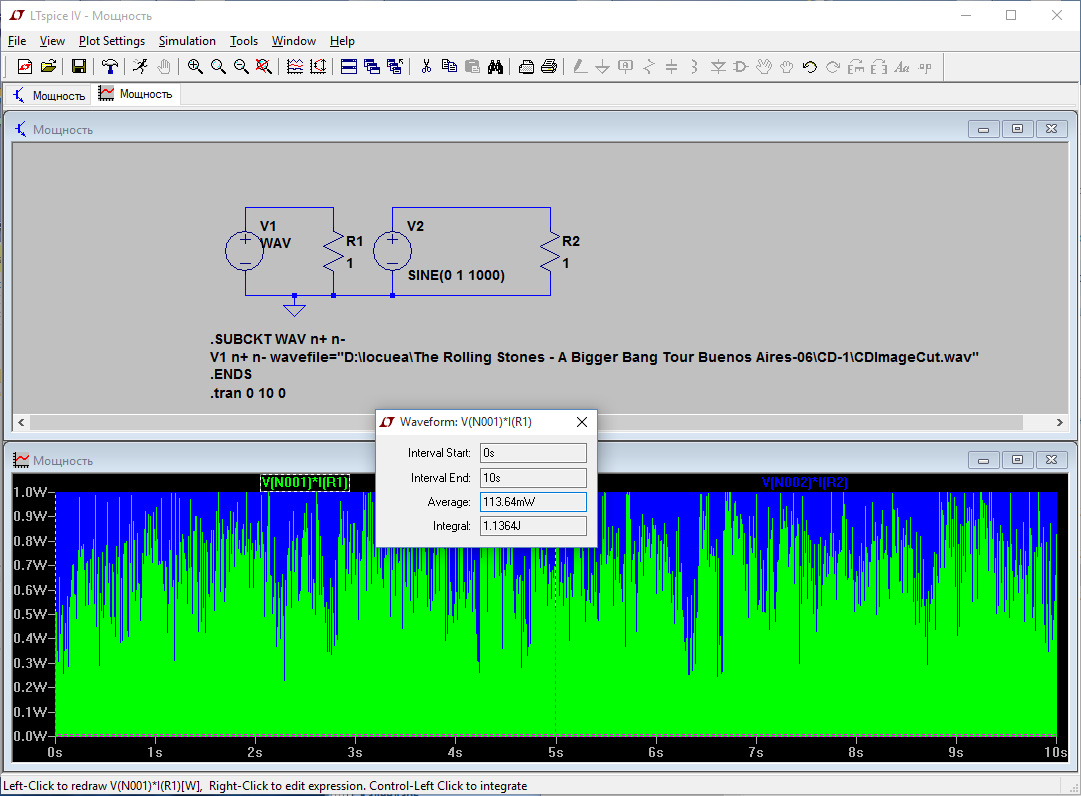Viewport: 1081px width, 796px height.
Task: Open the Plot Settings menu
Action: pos(112,41)
